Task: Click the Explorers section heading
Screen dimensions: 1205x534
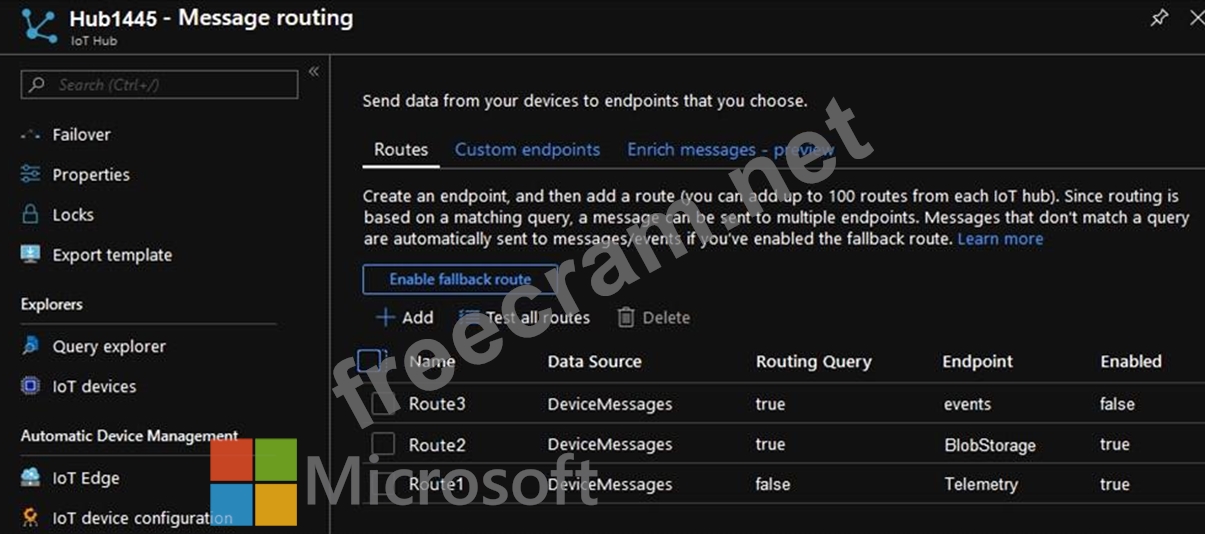Action: (x=52, y=304)
